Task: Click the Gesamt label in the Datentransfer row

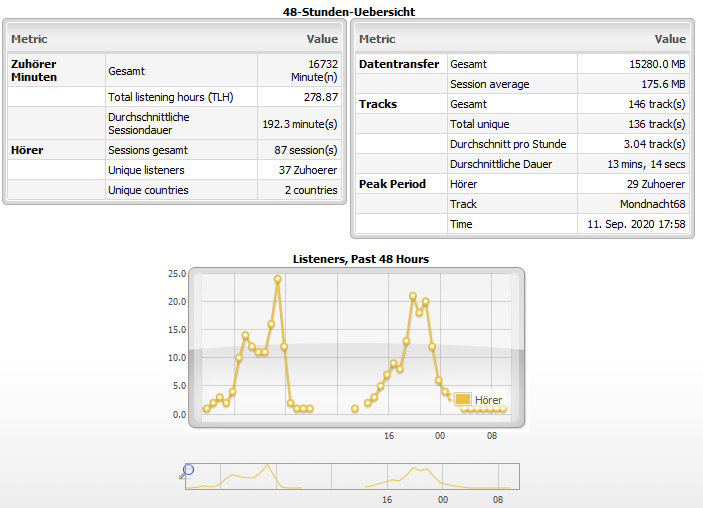Action: pyautogui.click(x=468, y=64)
